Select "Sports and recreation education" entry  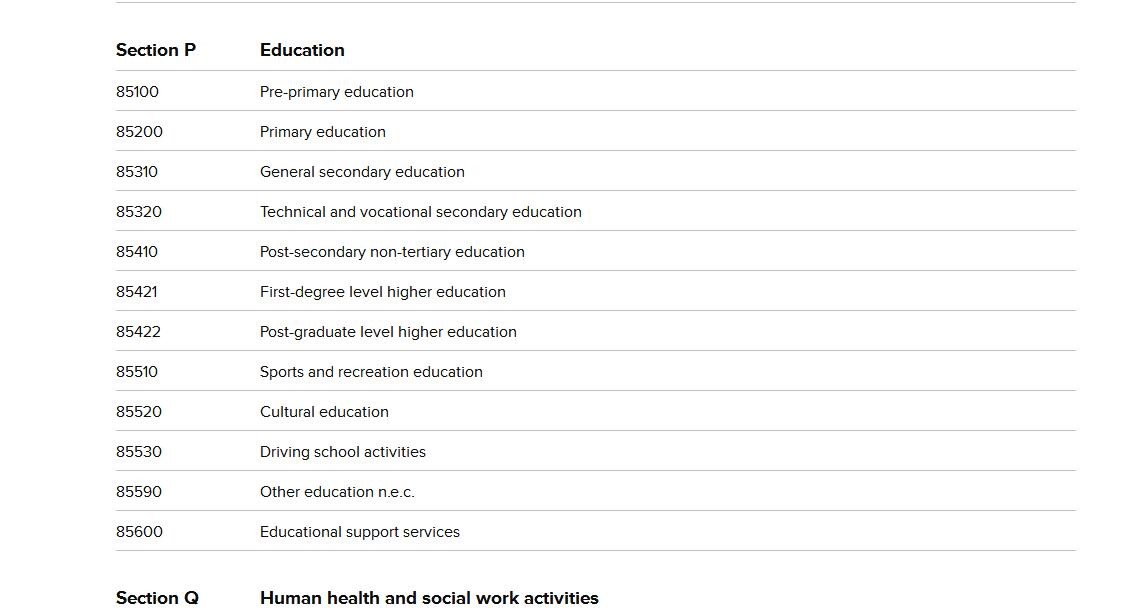tap(371, 372)
